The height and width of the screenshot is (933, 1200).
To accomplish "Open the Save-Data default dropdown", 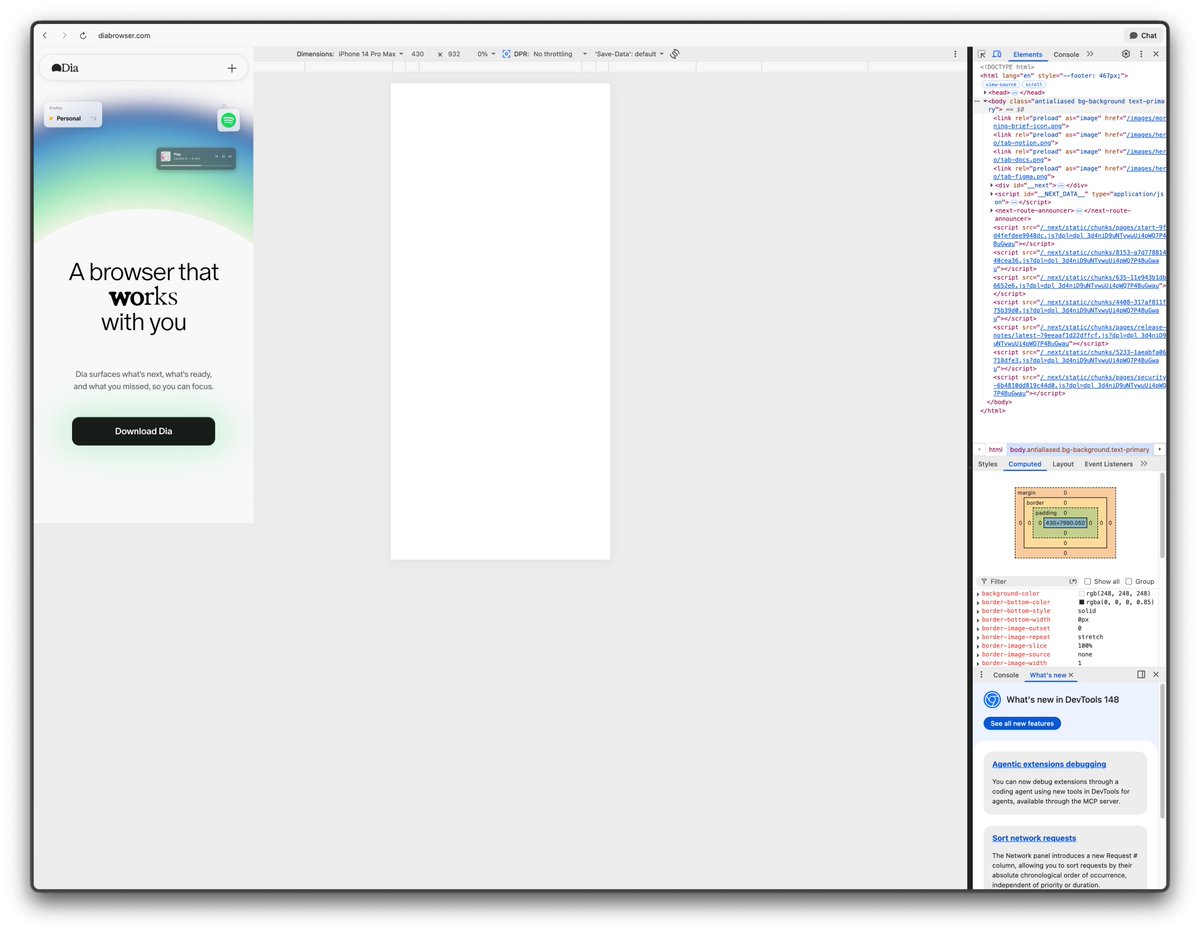I will point(629,54).
